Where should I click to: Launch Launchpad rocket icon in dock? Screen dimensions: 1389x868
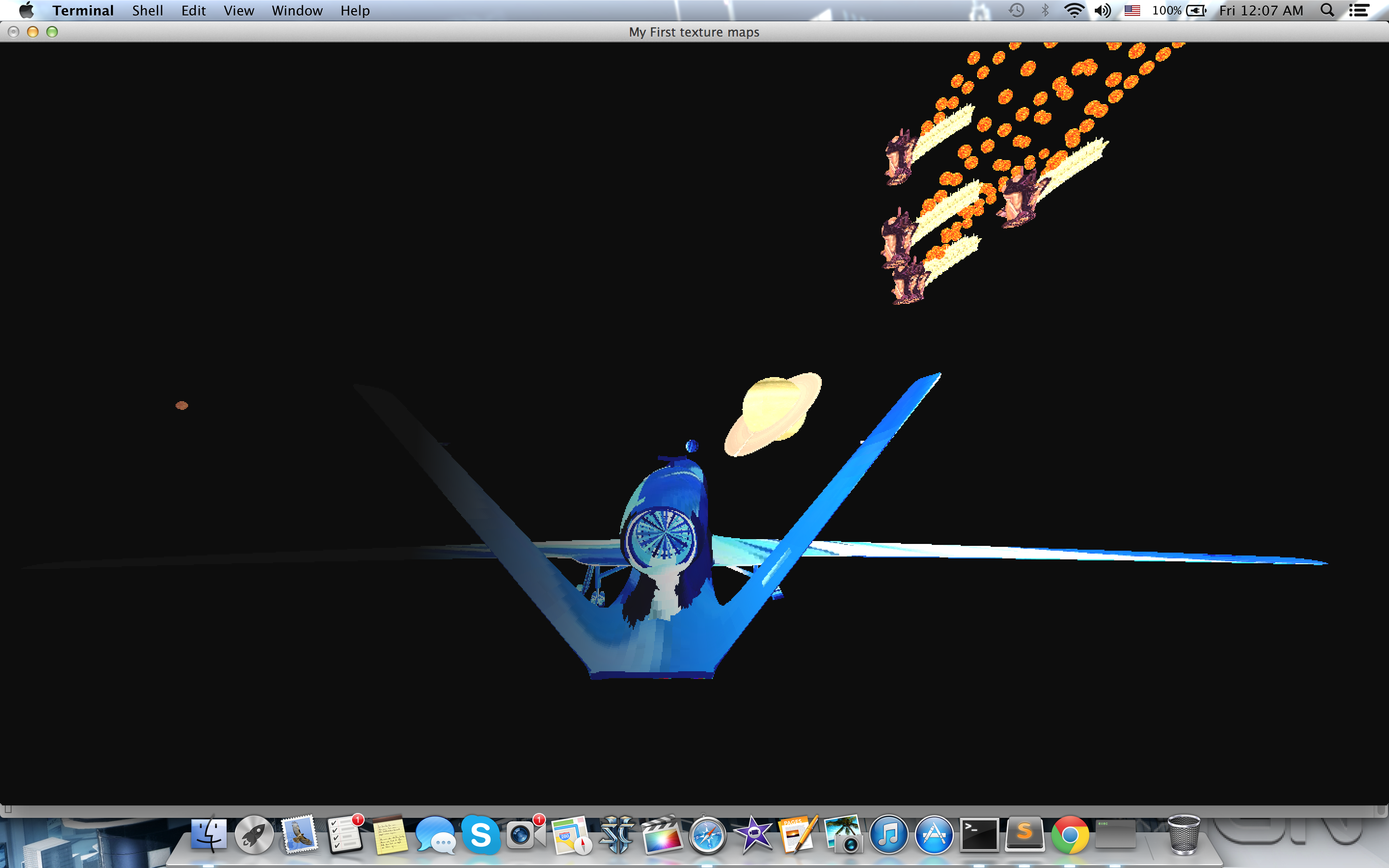[254, 835]
